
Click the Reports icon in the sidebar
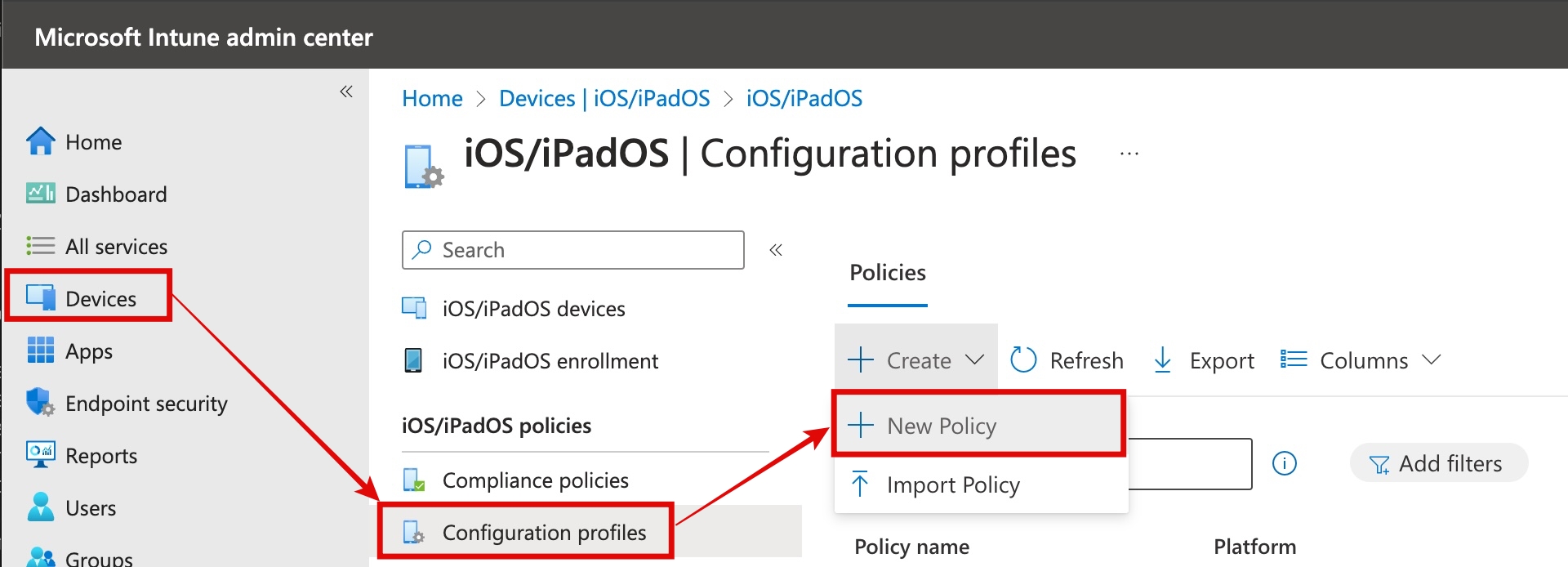coord(41,454)
